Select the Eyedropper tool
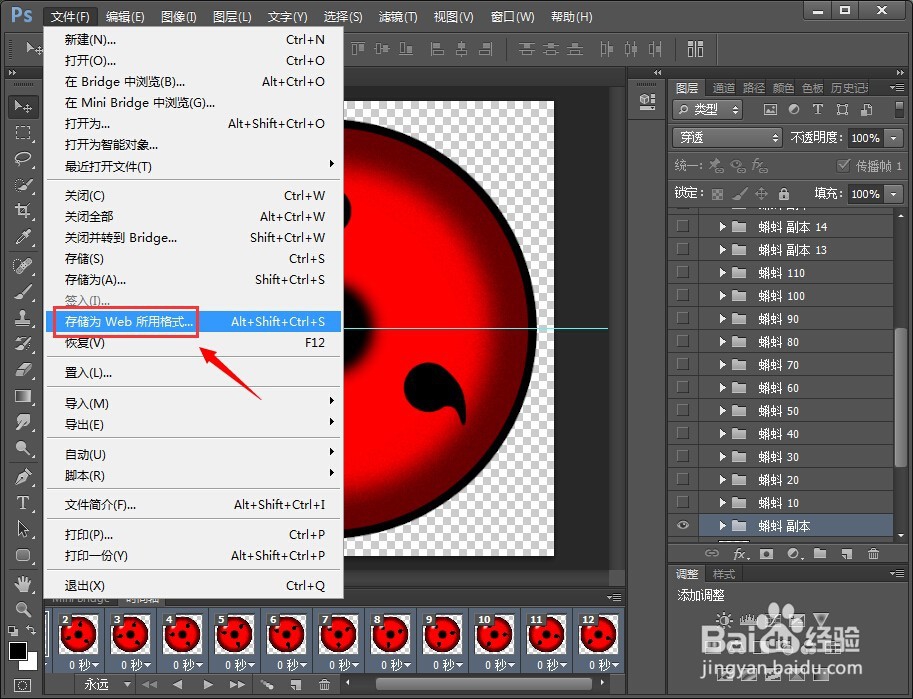This screenshot has height=699, width=913. [x=23, y=236]
